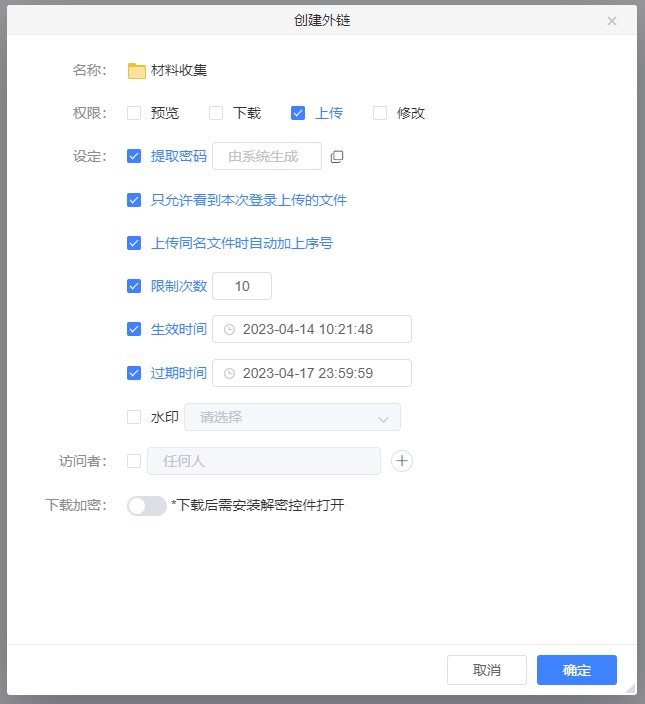Screen dimensions: 645x704
Task: Click the 提取密码 input field
Action: [267, 156]
